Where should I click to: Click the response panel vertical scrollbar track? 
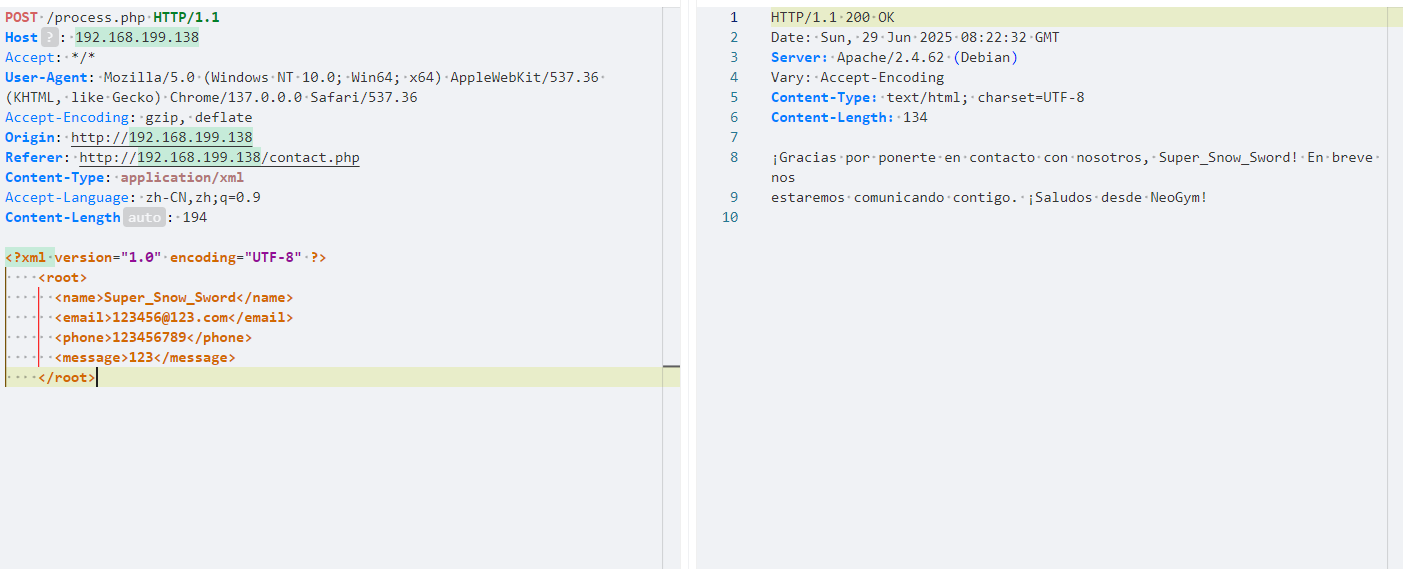tap(1395, 290)
